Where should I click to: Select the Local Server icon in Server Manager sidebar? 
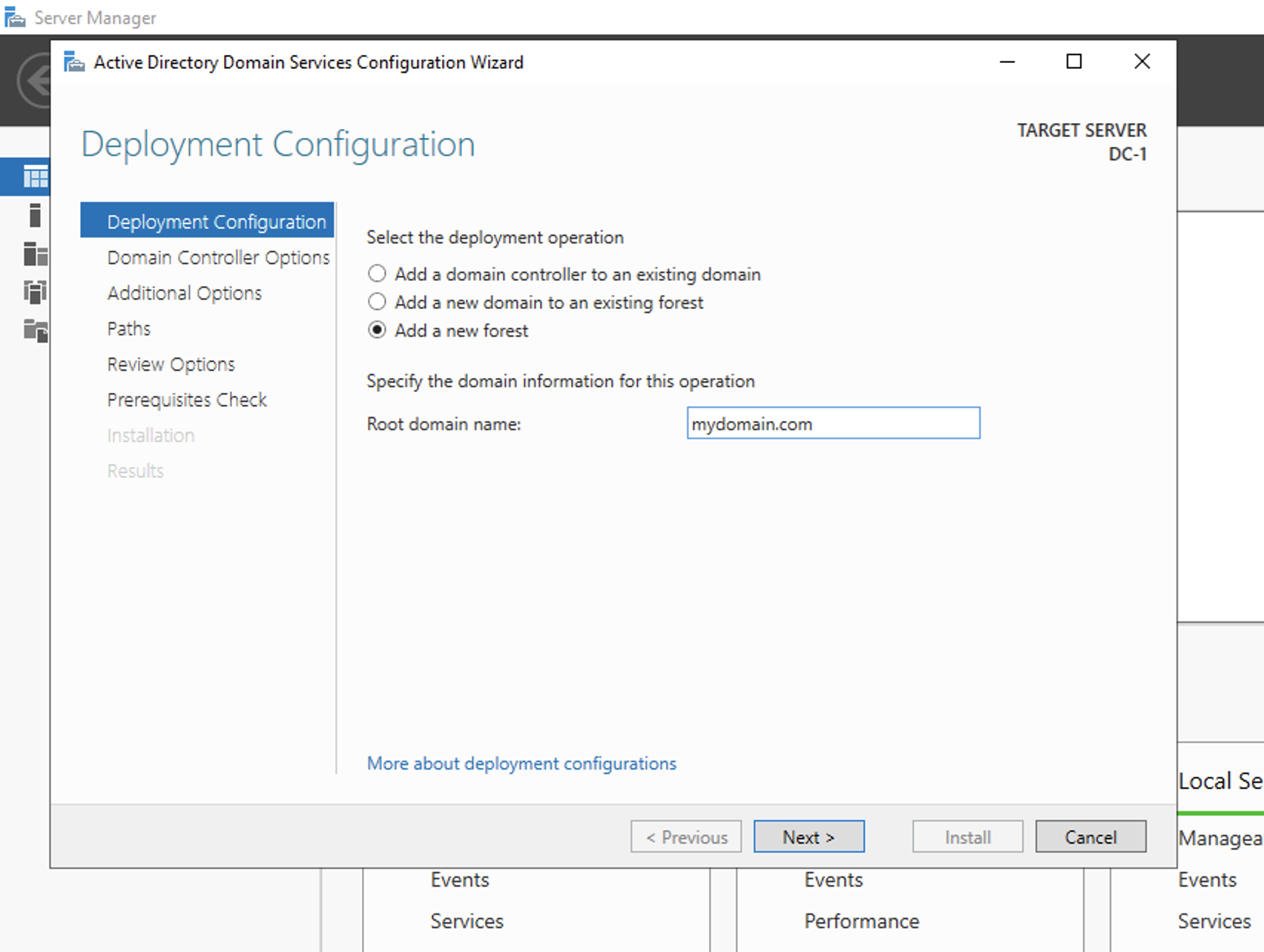click(35, 215)
